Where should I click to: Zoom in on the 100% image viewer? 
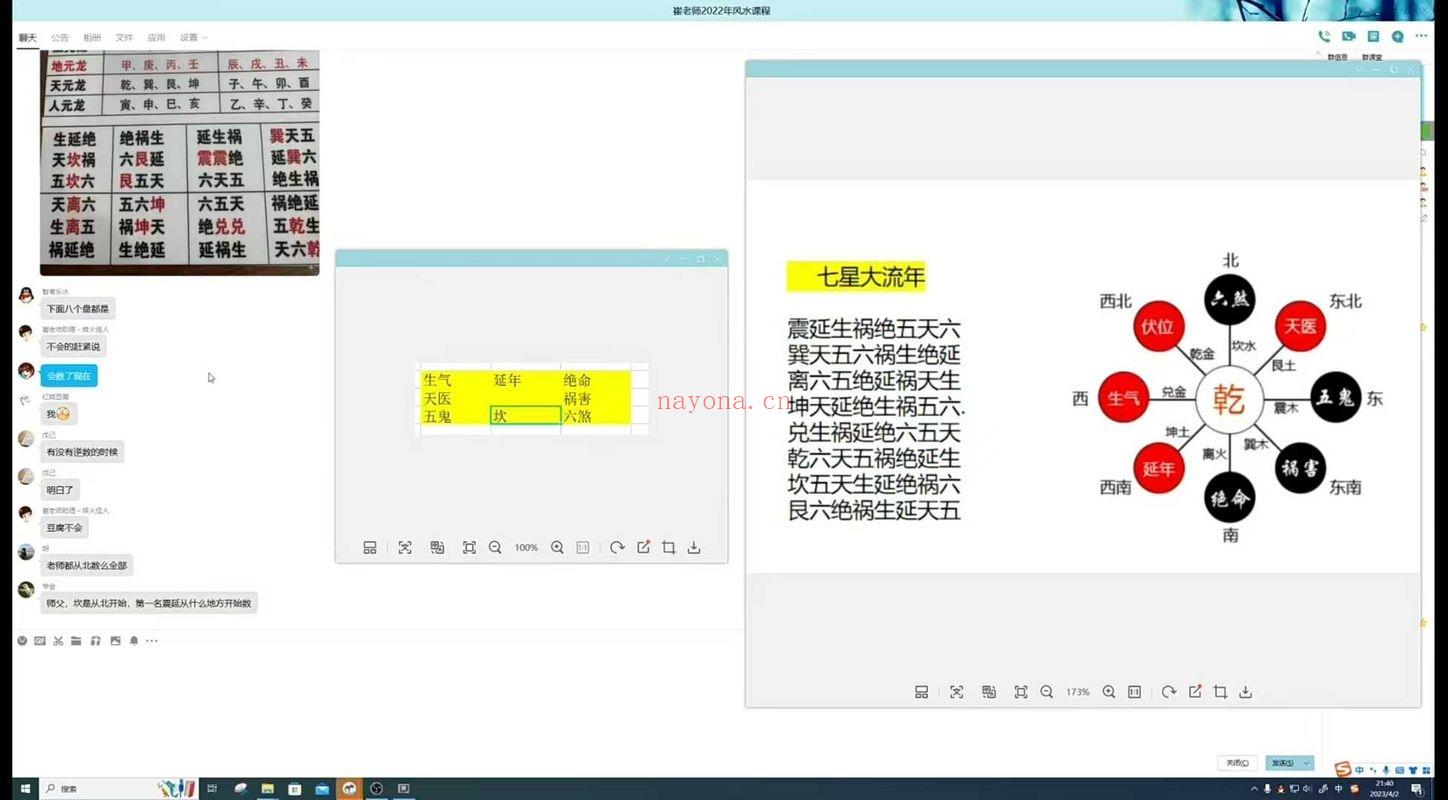tap(557, 548)
